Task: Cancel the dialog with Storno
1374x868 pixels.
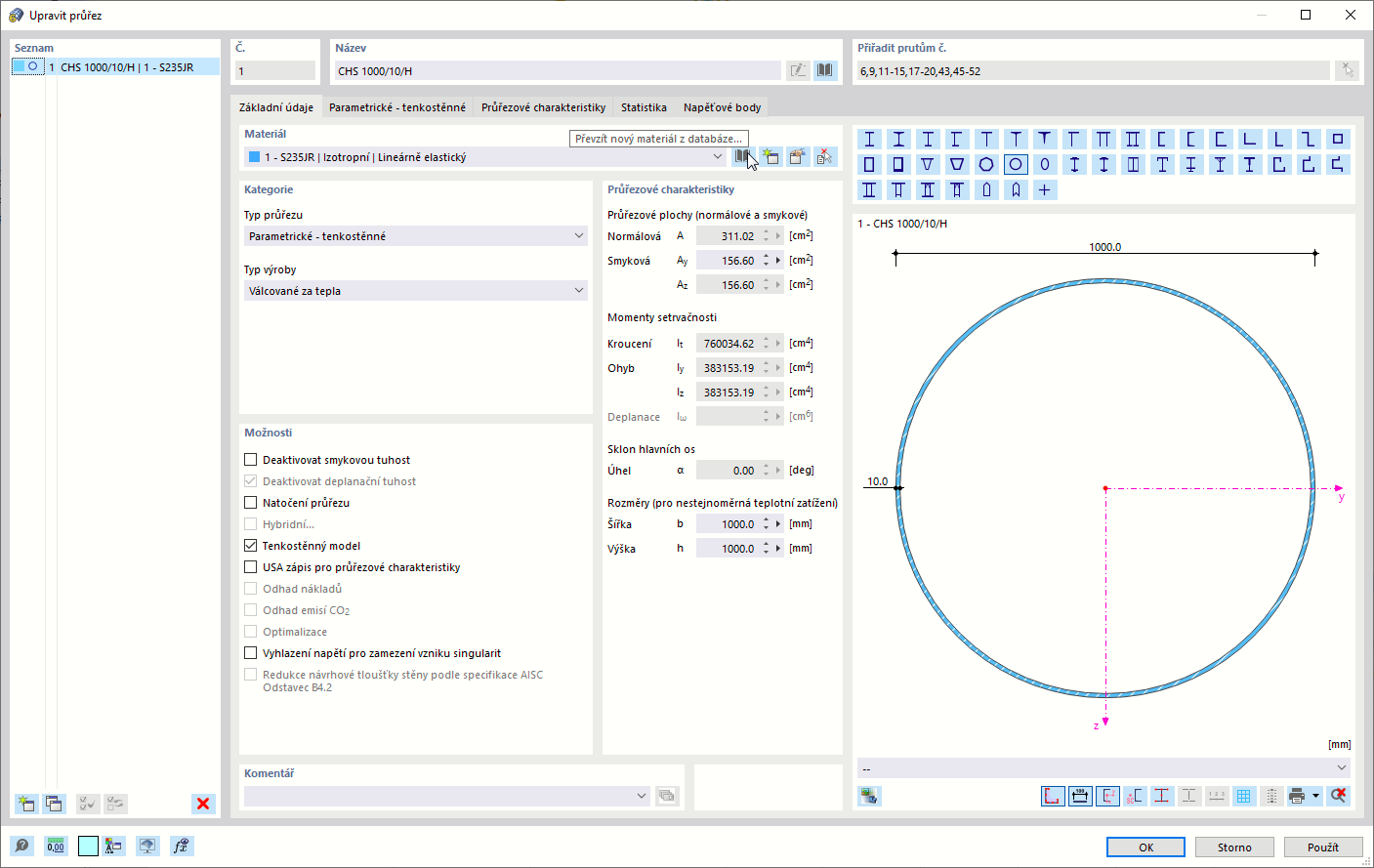Action: point(1234,847)
